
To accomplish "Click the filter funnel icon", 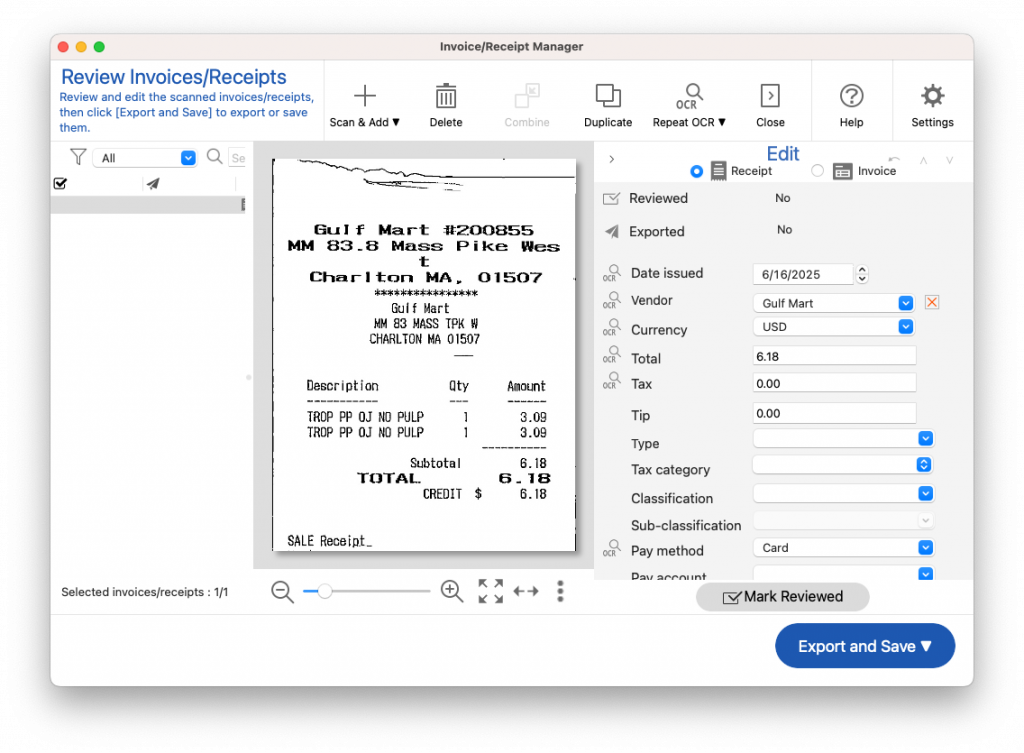I will [x=78, y=157].
